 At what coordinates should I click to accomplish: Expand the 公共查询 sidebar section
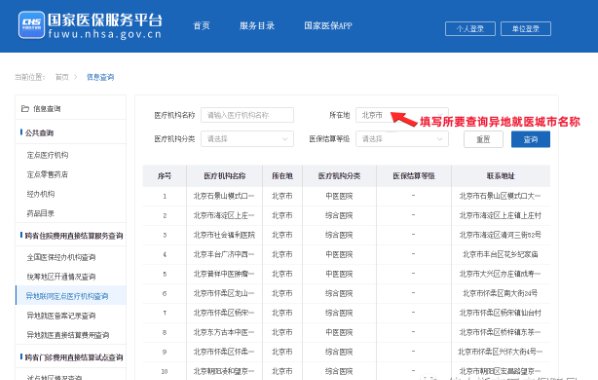tap(39, 133)
